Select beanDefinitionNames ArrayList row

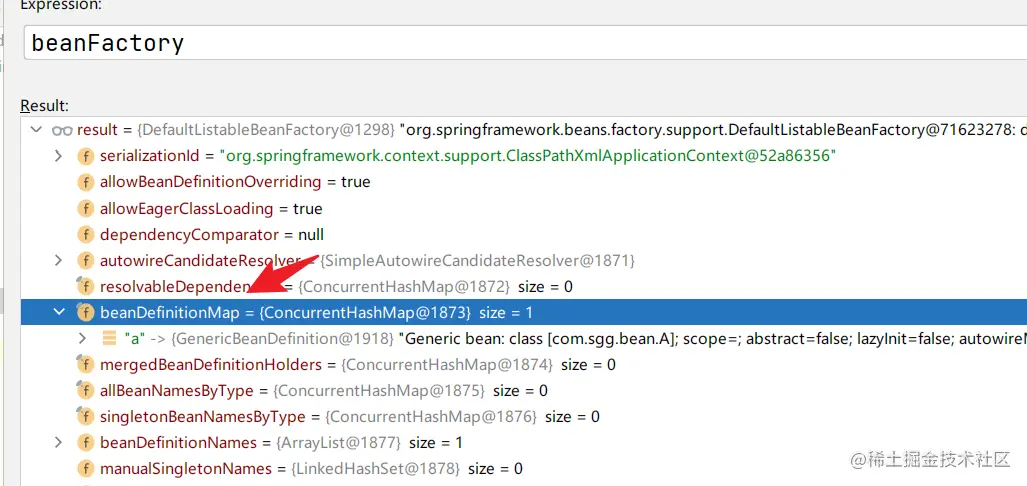coord(282,443)
